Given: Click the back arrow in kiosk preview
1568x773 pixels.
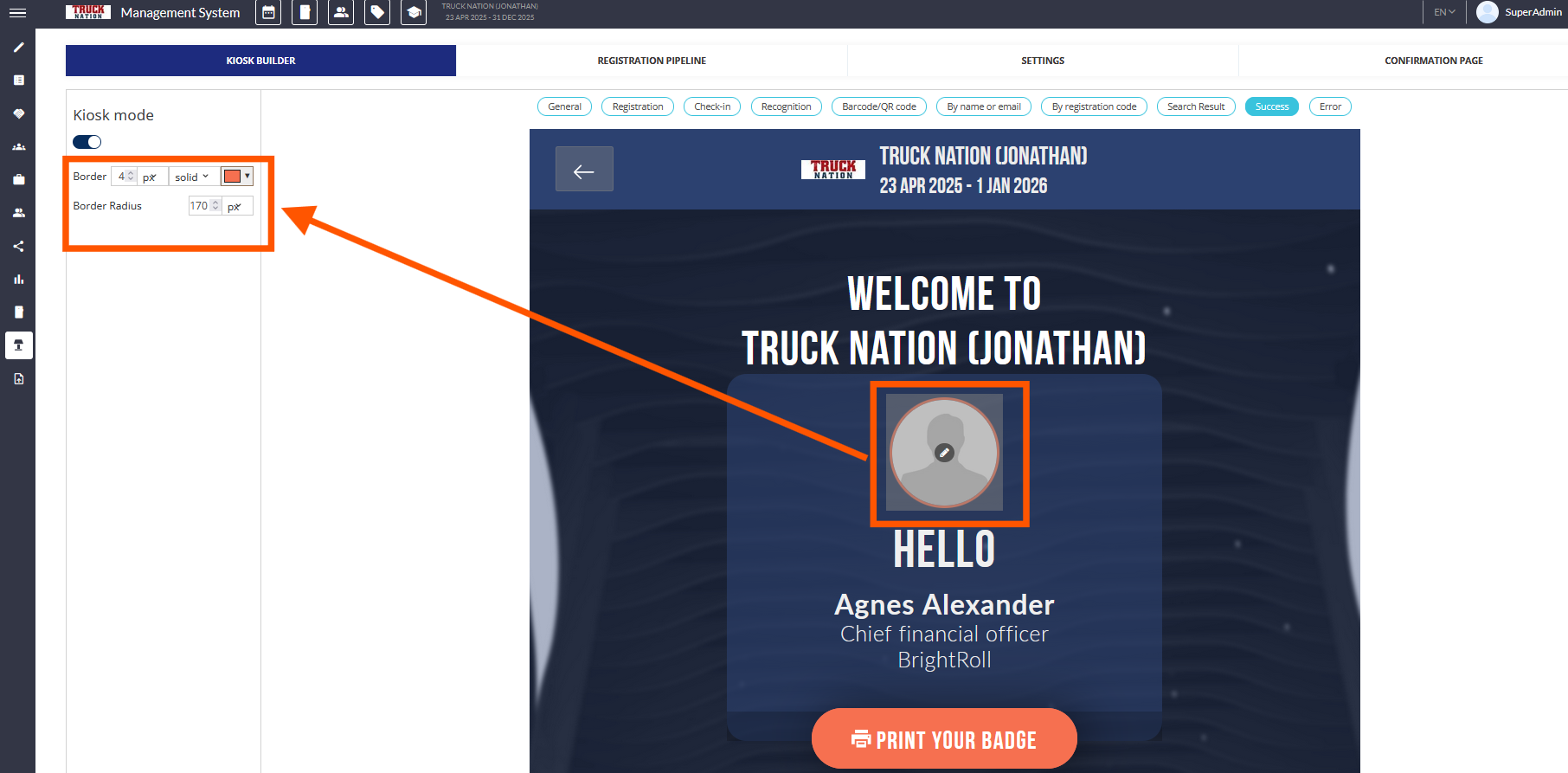Looking at the screenshot, I should pyautogui.click(x=584, y=170).
